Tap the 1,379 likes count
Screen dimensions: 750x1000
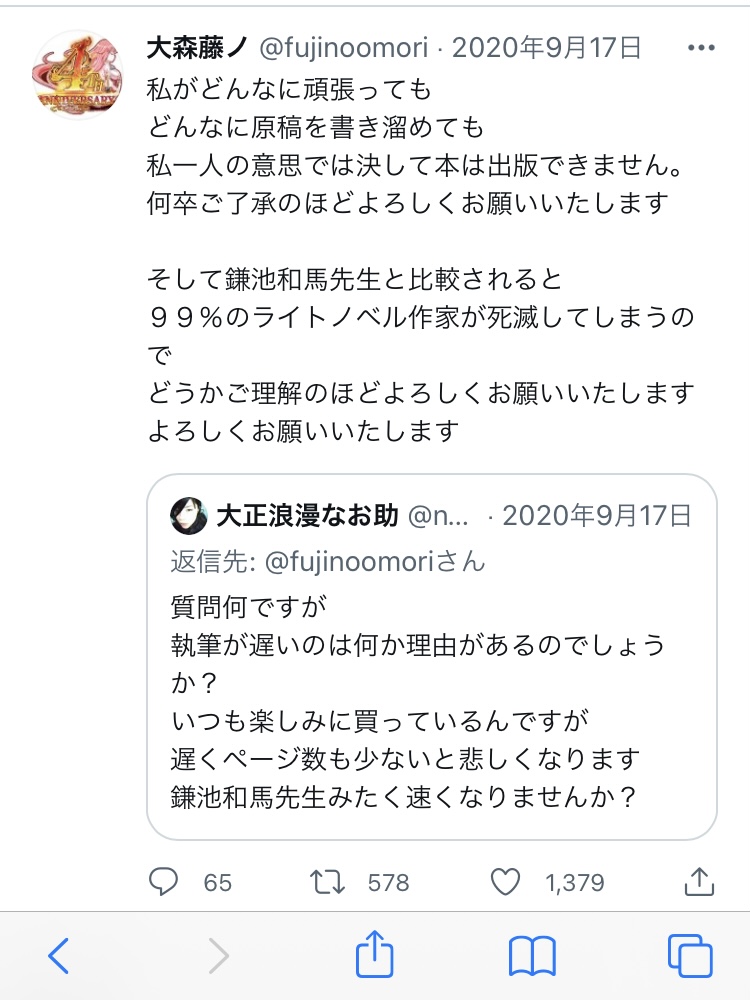[x=574, y=882]
